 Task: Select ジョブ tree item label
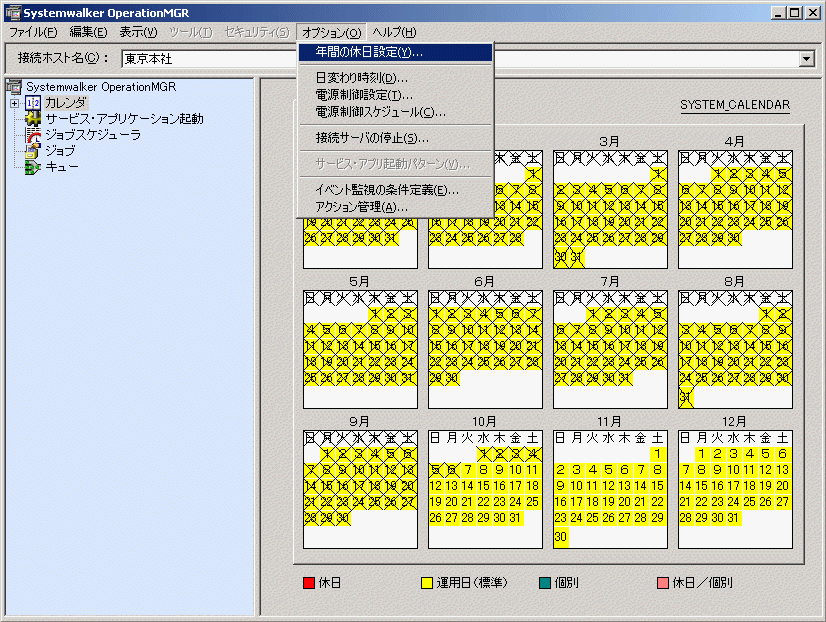(60, 151)
